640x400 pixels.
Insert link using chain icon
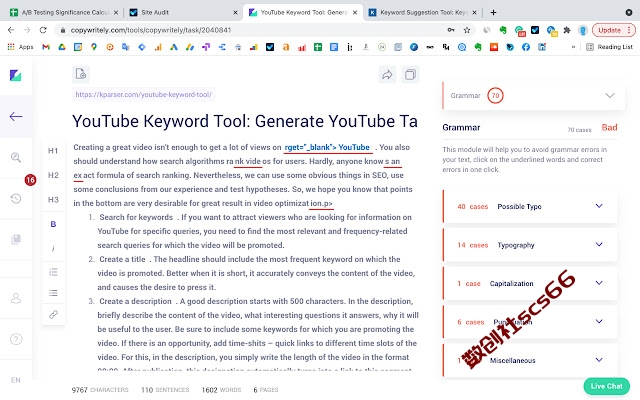click(x=53, y=314)
